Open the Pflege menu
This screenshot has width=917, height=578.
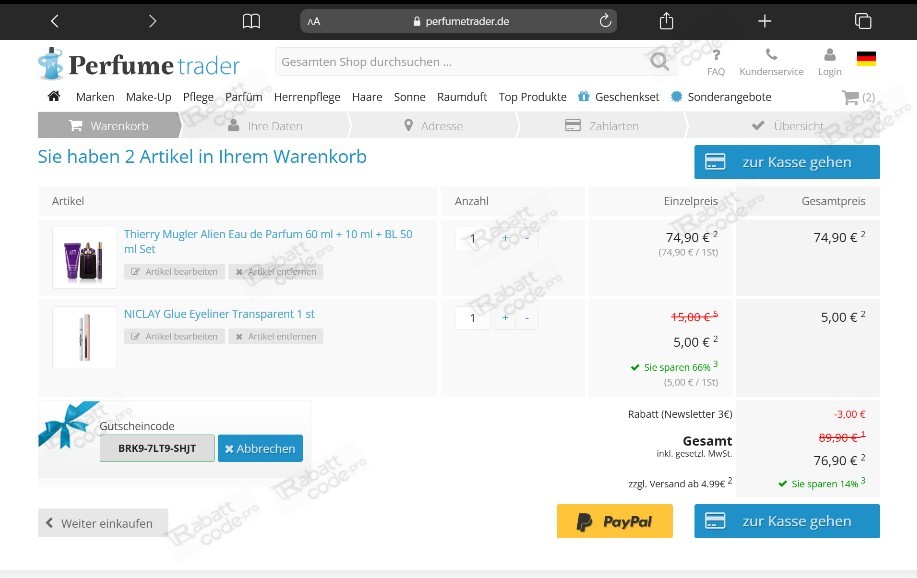(x=198, y=97)
